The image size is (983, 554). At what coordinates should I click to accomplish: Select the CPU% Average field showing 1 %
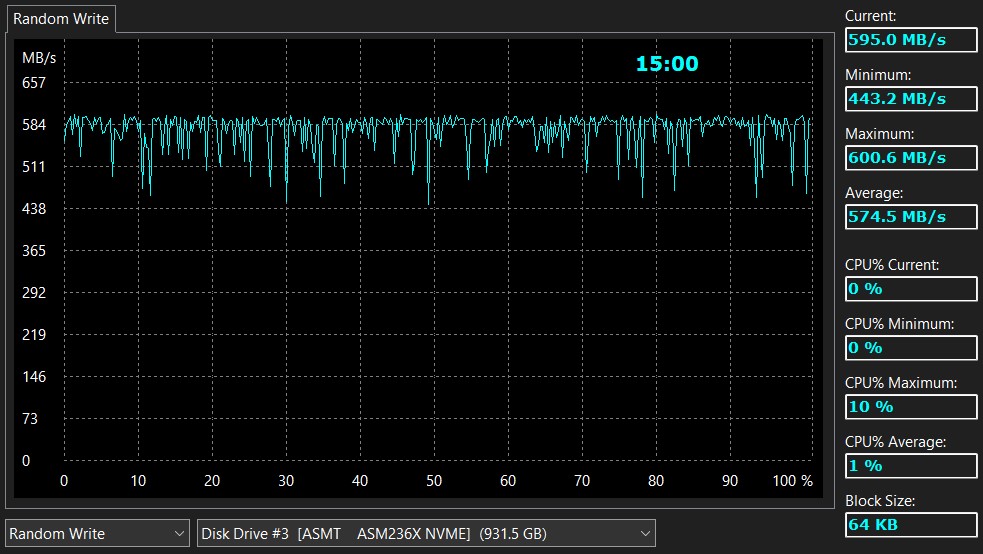pos(910,466)
